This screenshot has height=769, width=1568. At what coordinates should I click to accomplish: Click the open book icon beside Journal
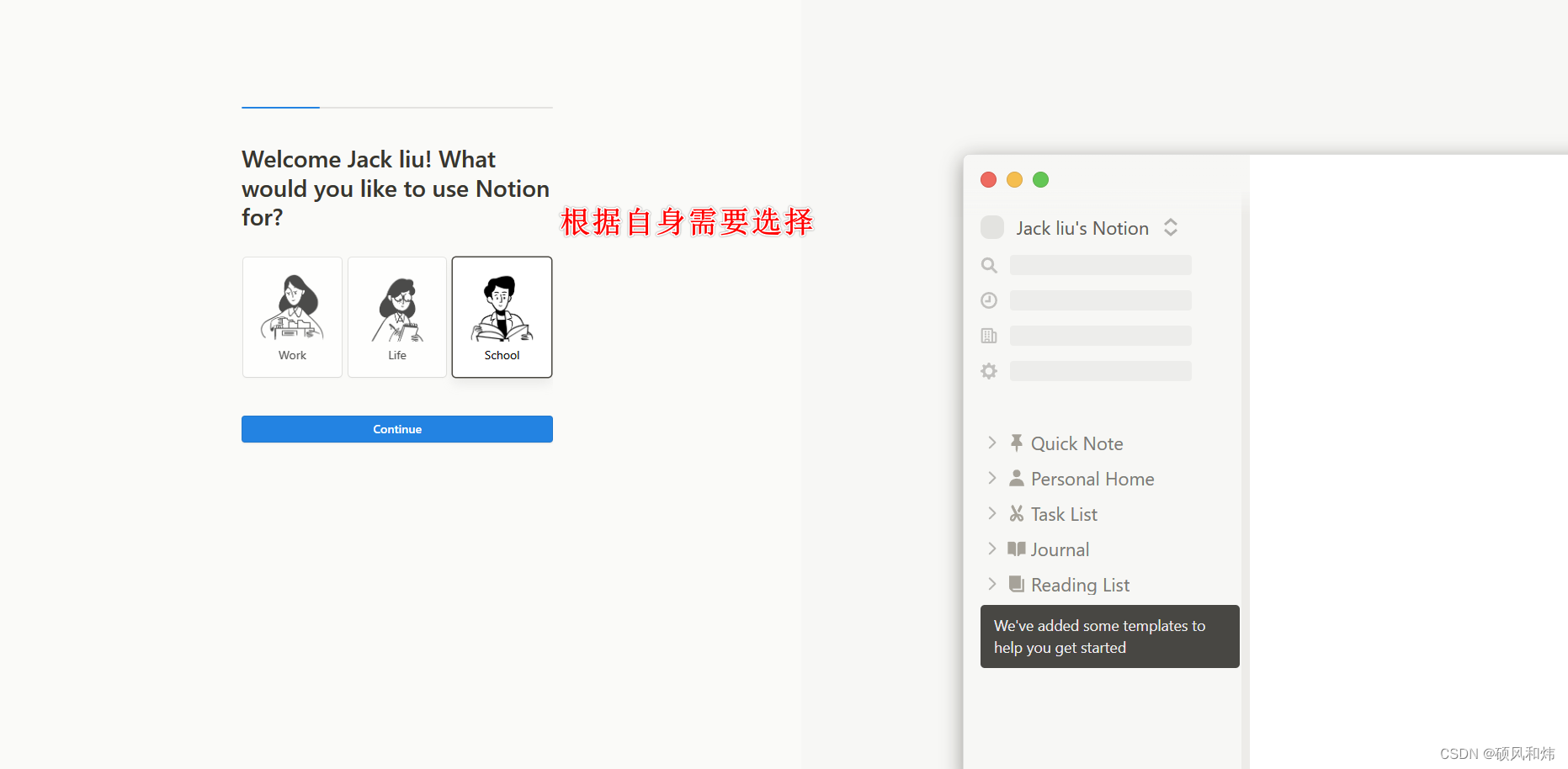[x=1017, y=549]
